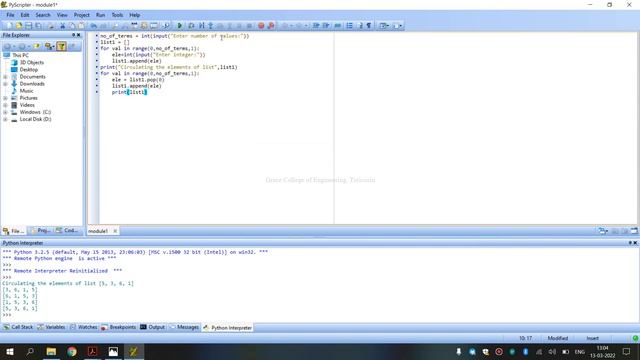640x360 pixels.
Task: Click the magnifier Find in Files icon
Action: (x=166, y=26)
